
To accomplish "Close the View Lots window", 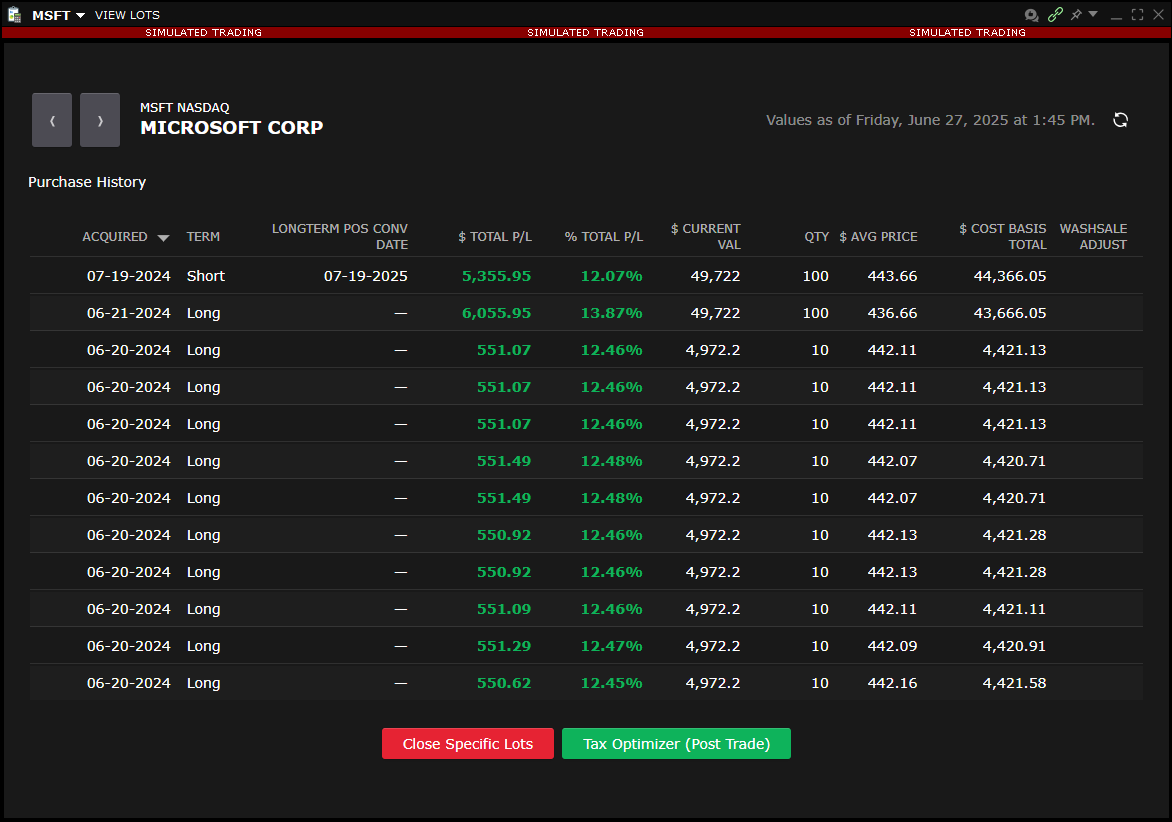I will click(x=1159, y=15).
